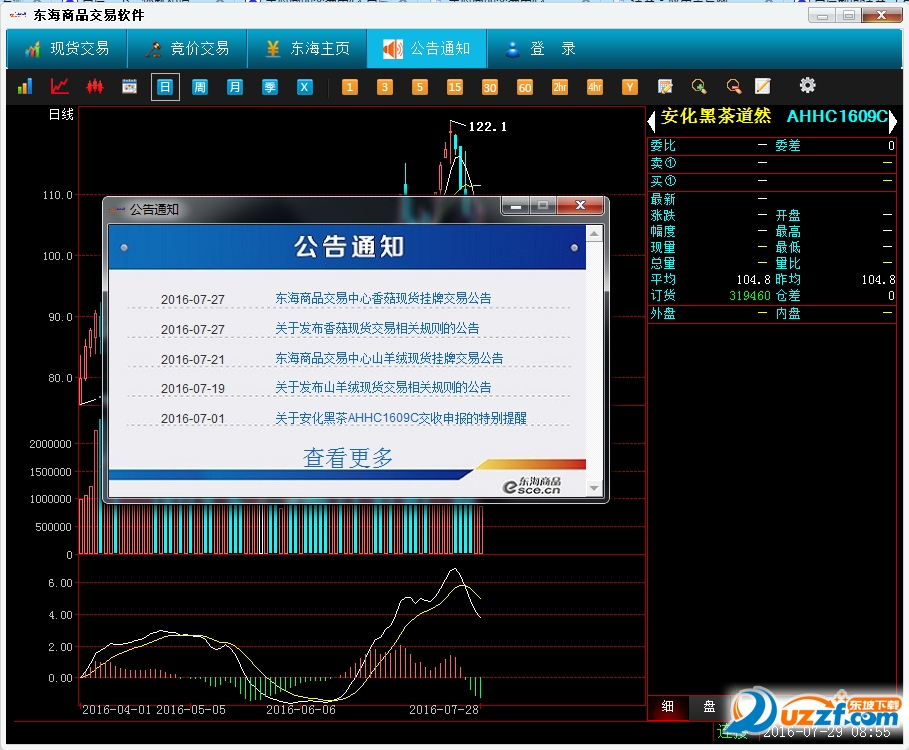Select the 盘 tab at bottom
Viewport: 909px width, 750px height.
(x=709, y=707)
